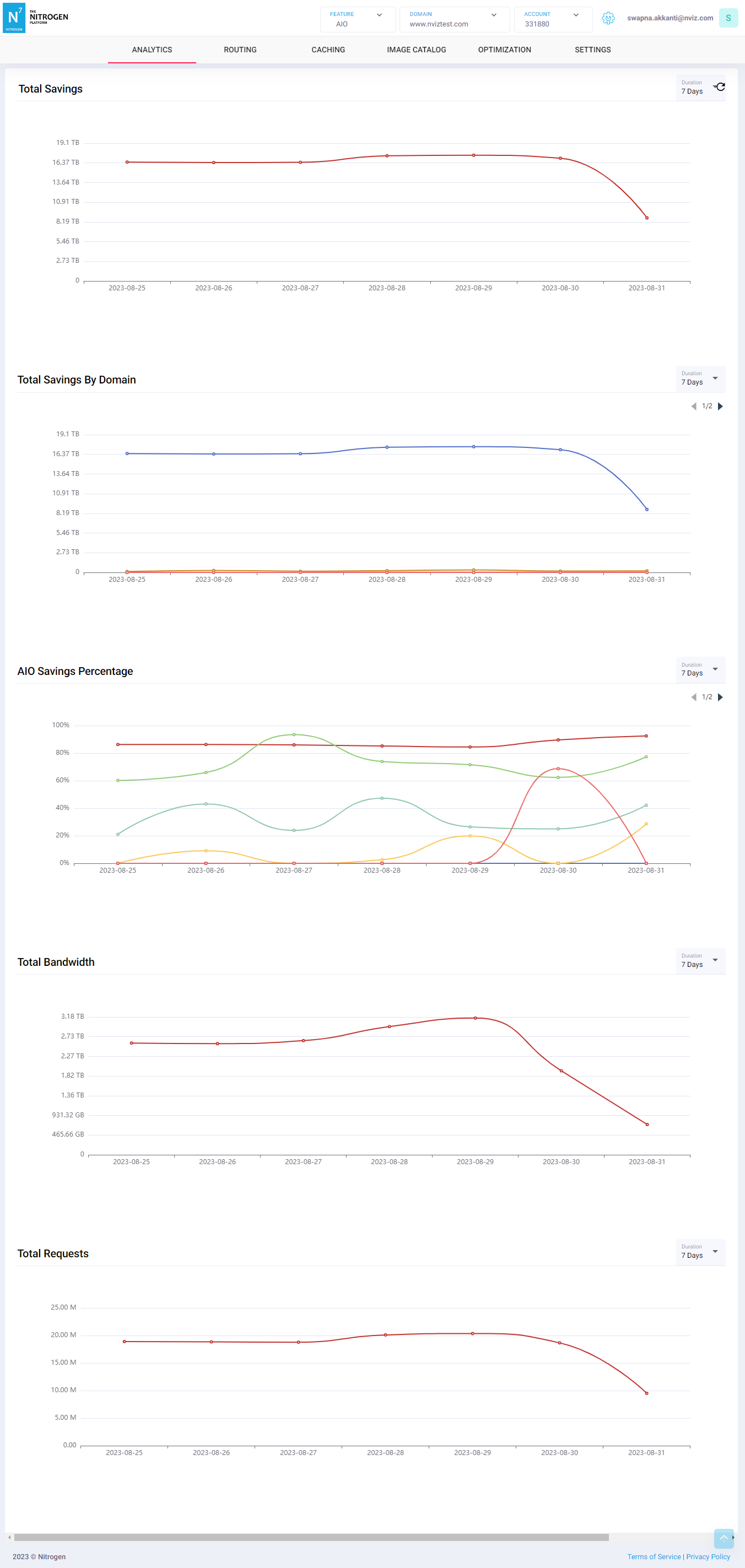Screen dimensions: 745x1568
Task: Open the Total Requests Duration dropdown
Action: click(700, 1251)
